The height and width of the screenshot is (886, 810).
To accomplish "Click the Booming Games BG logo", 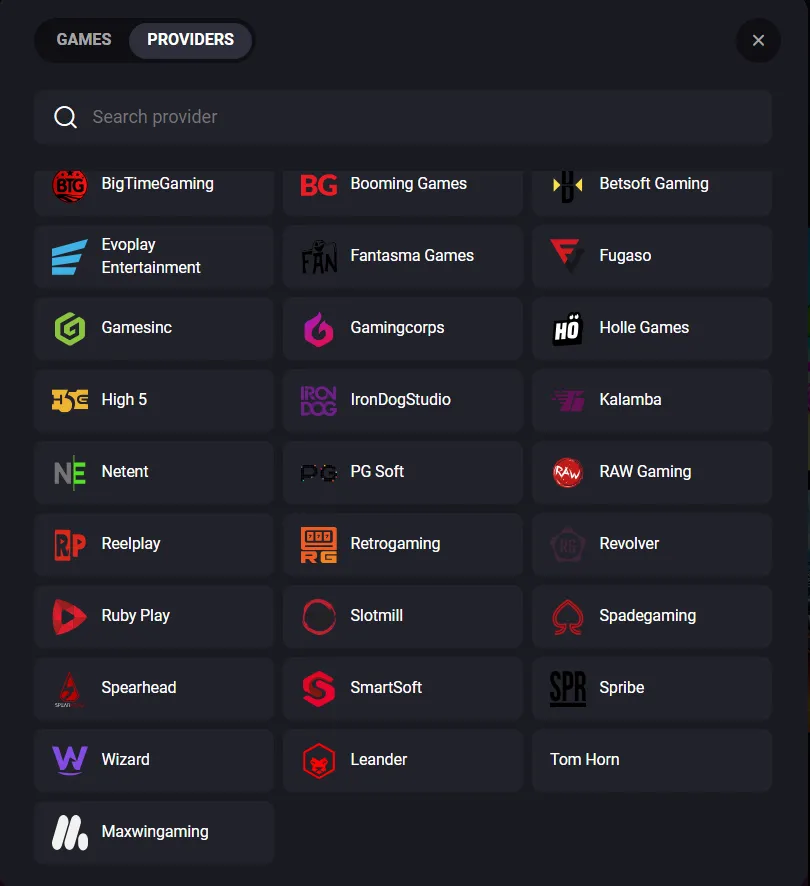I will click(316, 184).
